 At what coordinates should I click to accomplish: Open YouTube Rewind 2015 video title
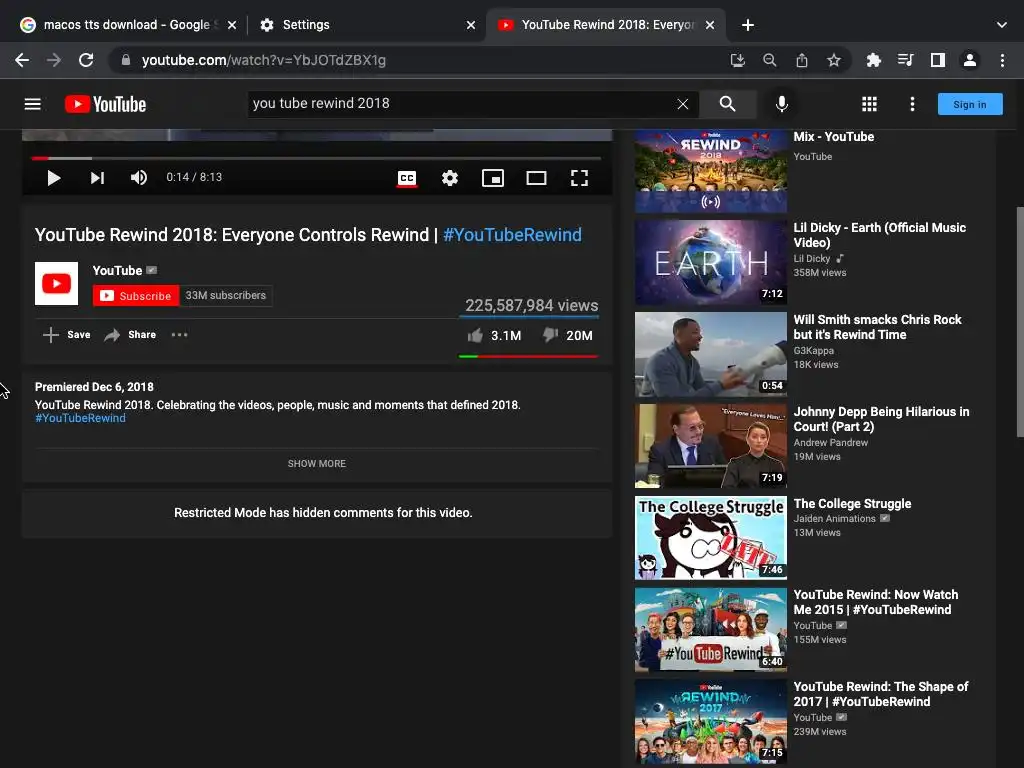tap(876, 602)
